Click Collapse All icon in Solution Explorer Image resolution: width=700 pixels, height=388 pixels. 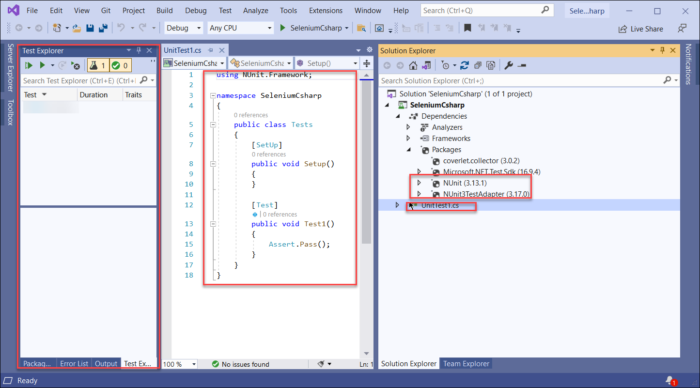[x=478, y=66]
